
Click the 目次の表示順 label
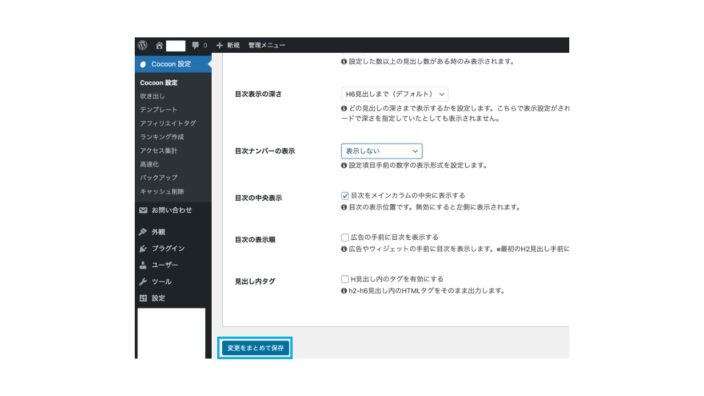point(255,239)
